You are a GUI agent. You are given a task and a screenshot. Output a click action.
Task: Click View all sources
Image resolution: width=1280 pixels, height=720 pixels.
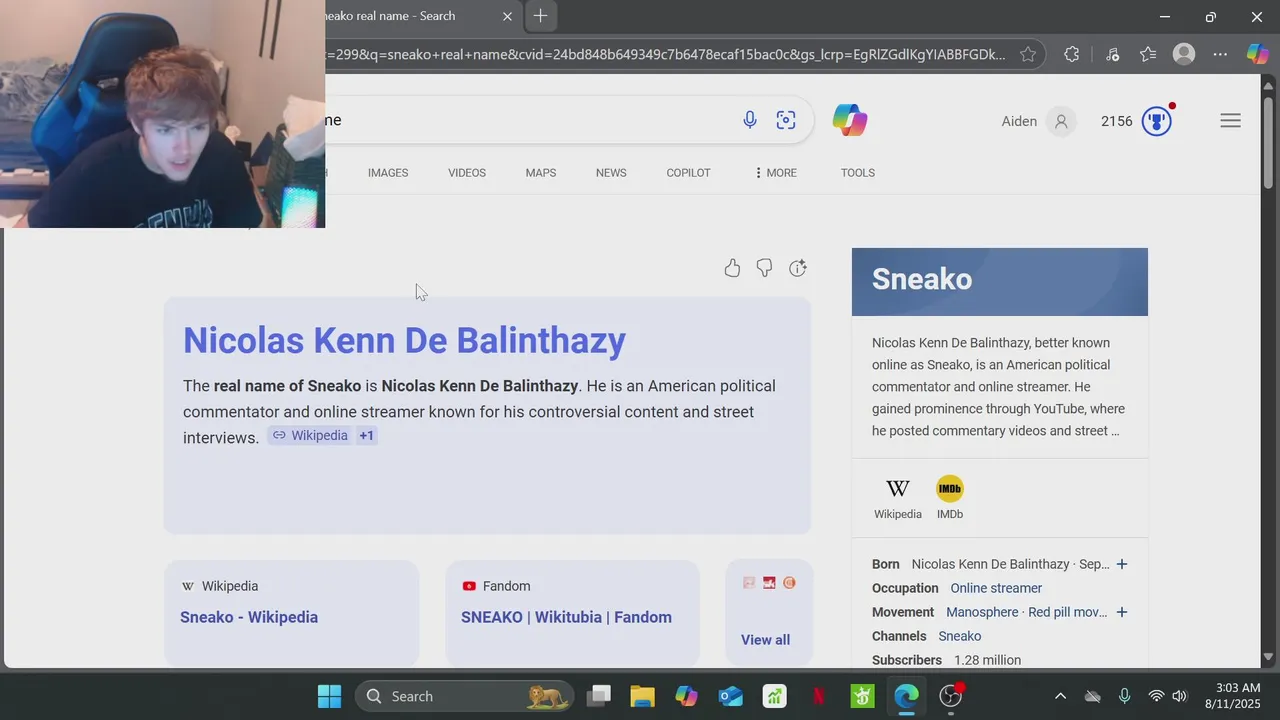coord(765,640)
